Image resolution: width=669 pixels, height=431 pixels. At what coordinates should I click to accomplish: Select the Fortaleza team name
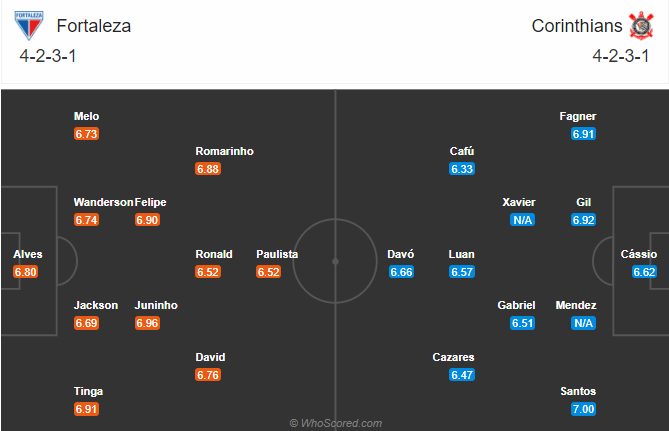[x=94, y=26]
